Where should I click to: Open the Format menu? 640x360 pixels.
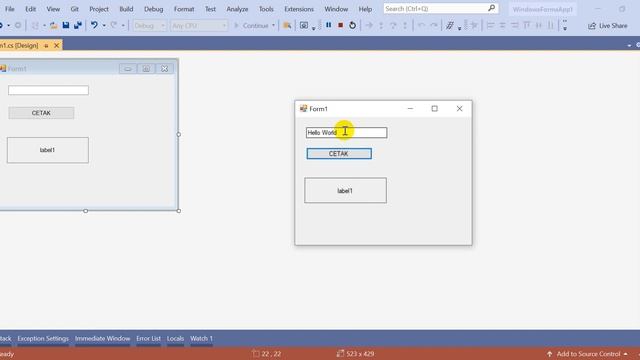[x=184, y=9]
